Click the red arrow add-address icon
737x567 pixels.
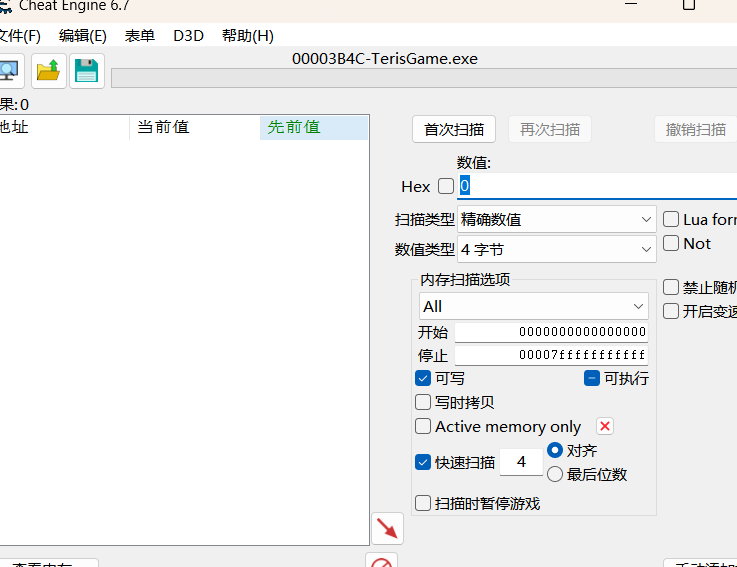coord(387,528)
